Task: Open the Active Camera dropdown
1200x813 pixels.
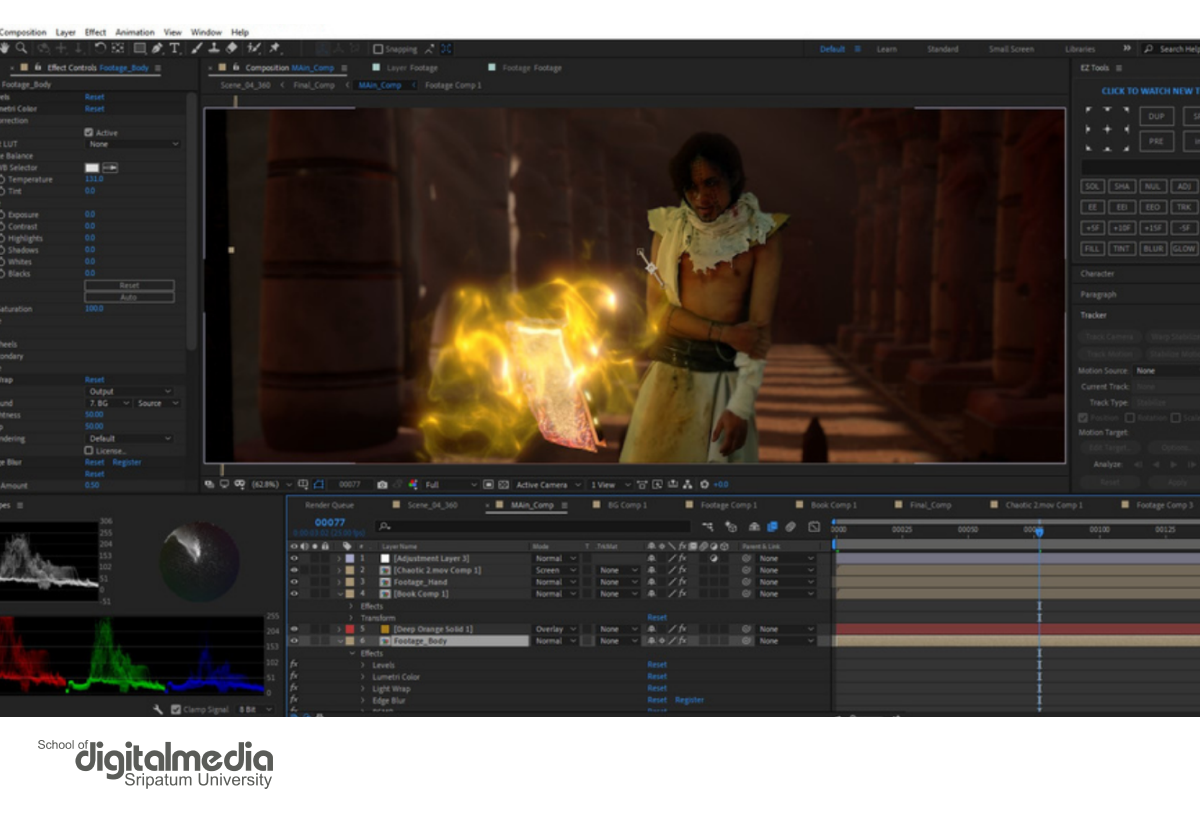Action: pyautogui.click(x=549, y=484)
